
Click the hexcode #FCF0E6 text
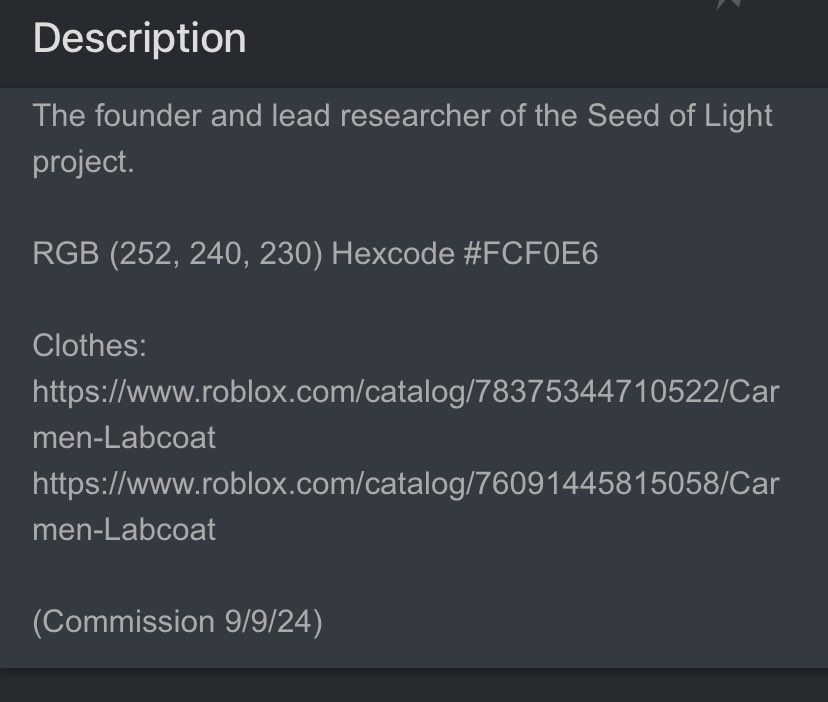click(x=531, y=253)
